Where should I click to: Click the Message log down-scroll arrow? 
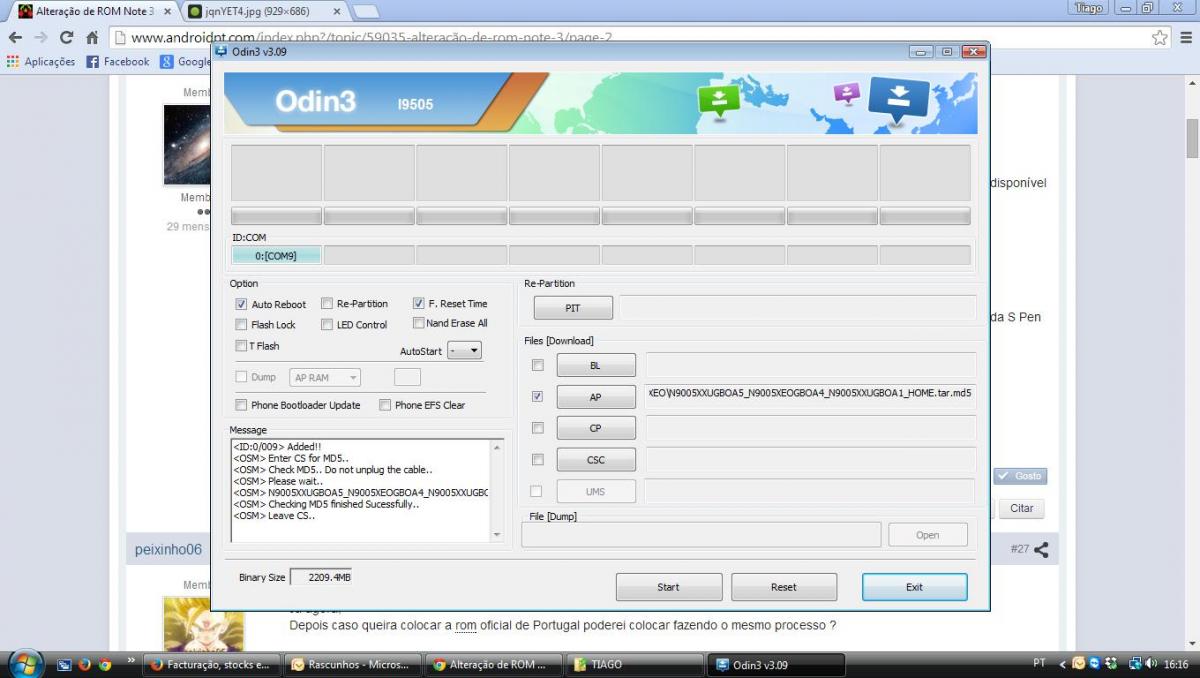click(497, 535)
